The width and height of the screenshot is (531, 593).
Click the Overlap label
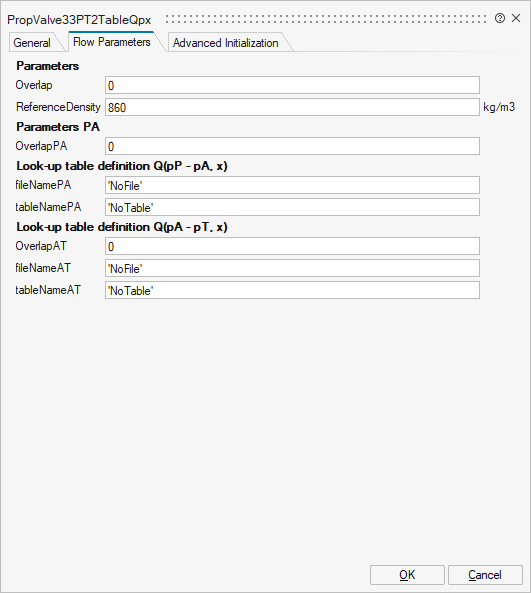pos(34,85)
